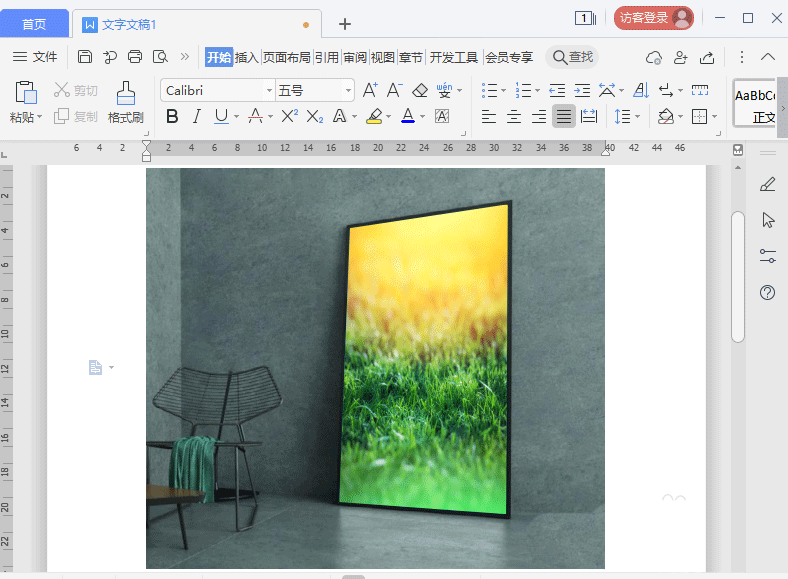The height and width of the screenshot is (579, 788).
Task: Click the superscript X² icon
Action: 289,117
